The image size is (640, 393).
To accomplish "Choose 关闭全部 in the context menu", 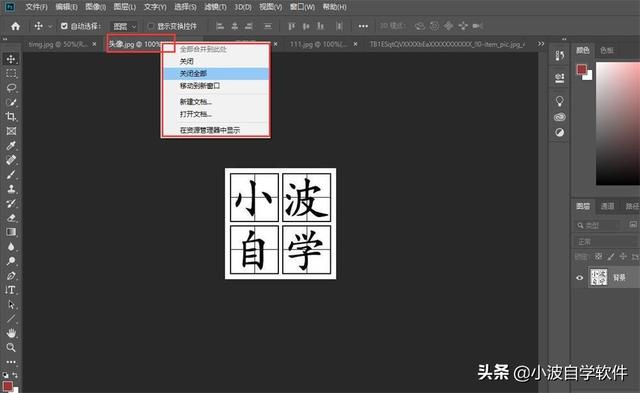I will point(216,73).
